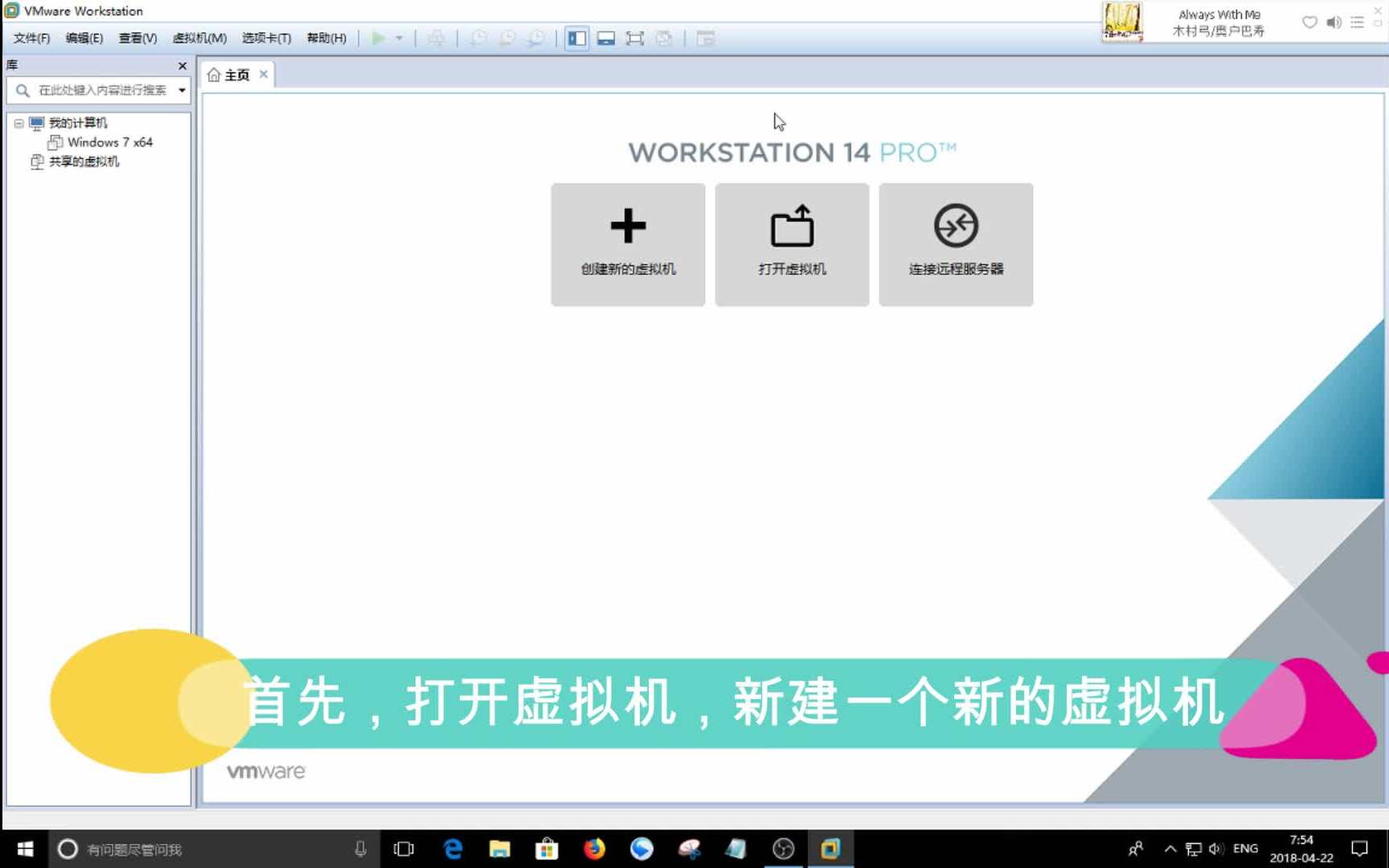Image resolution: width=1389 pixels, height=868 pixels.
Task: Open the power options dropdown arrow
Action: [399, 39]
